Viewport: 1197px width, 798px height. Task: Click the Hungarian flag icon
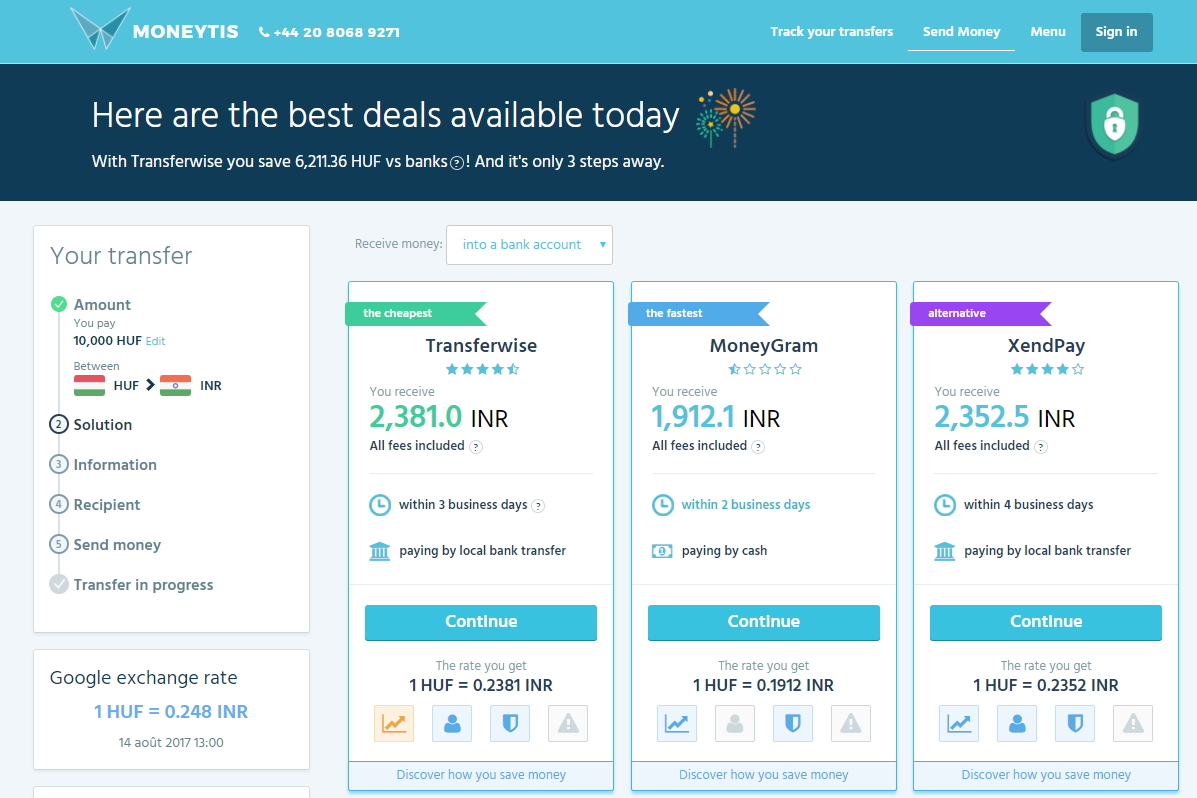(89, 386)
